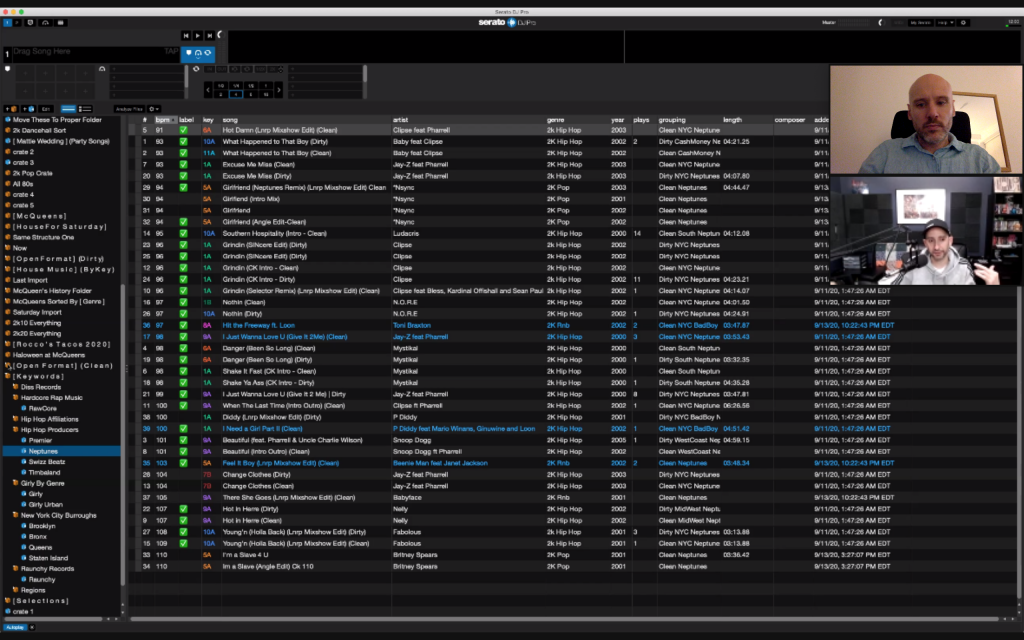The height and width of the screenshot is (640, 1024).
Task: Open the setup gear in the top-right
Action: [x=963, y=22]
